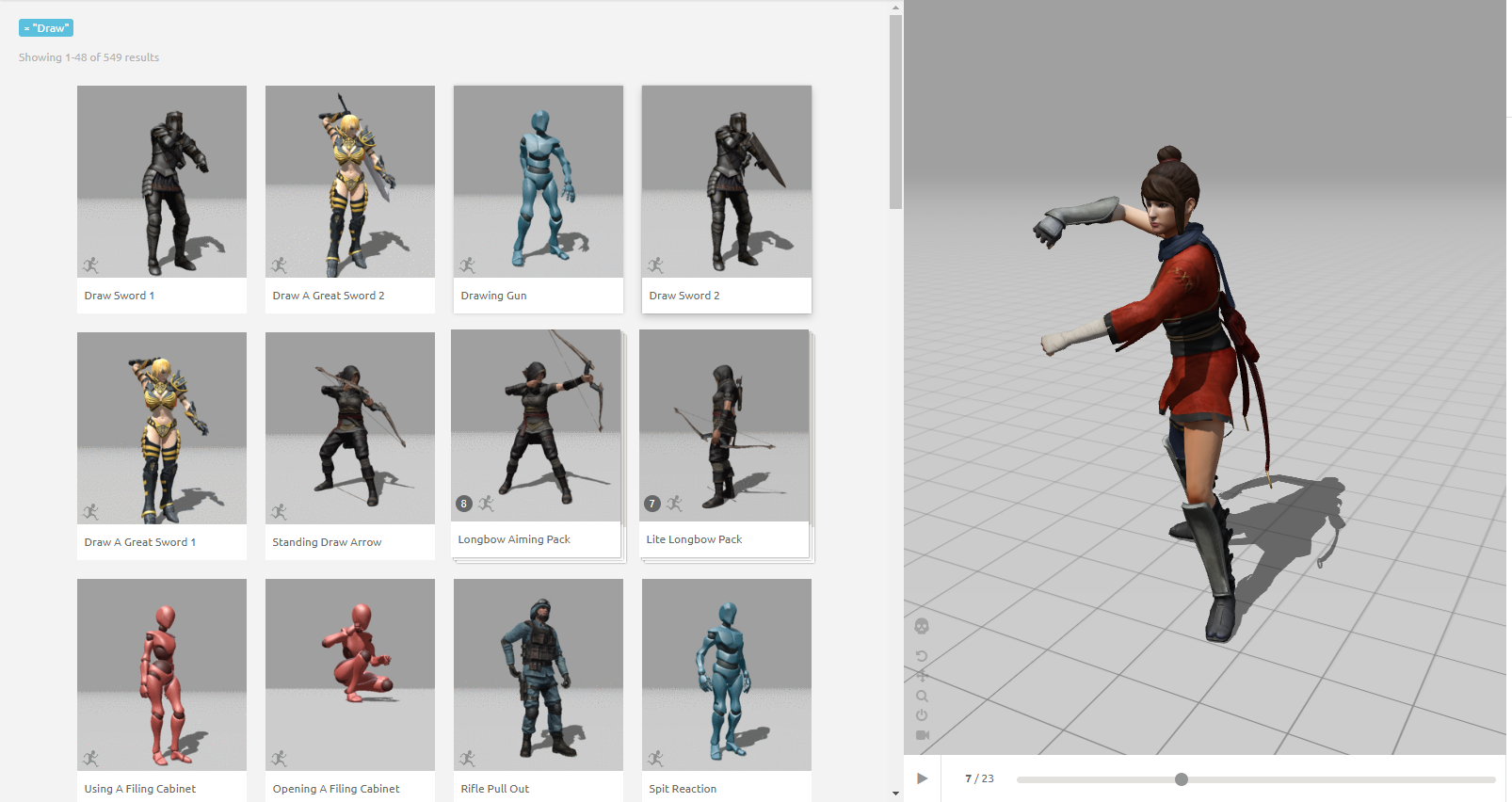Click running-man icon on Standing Draw Arrow card
The image size is (1512, 802).
(279, 512)
